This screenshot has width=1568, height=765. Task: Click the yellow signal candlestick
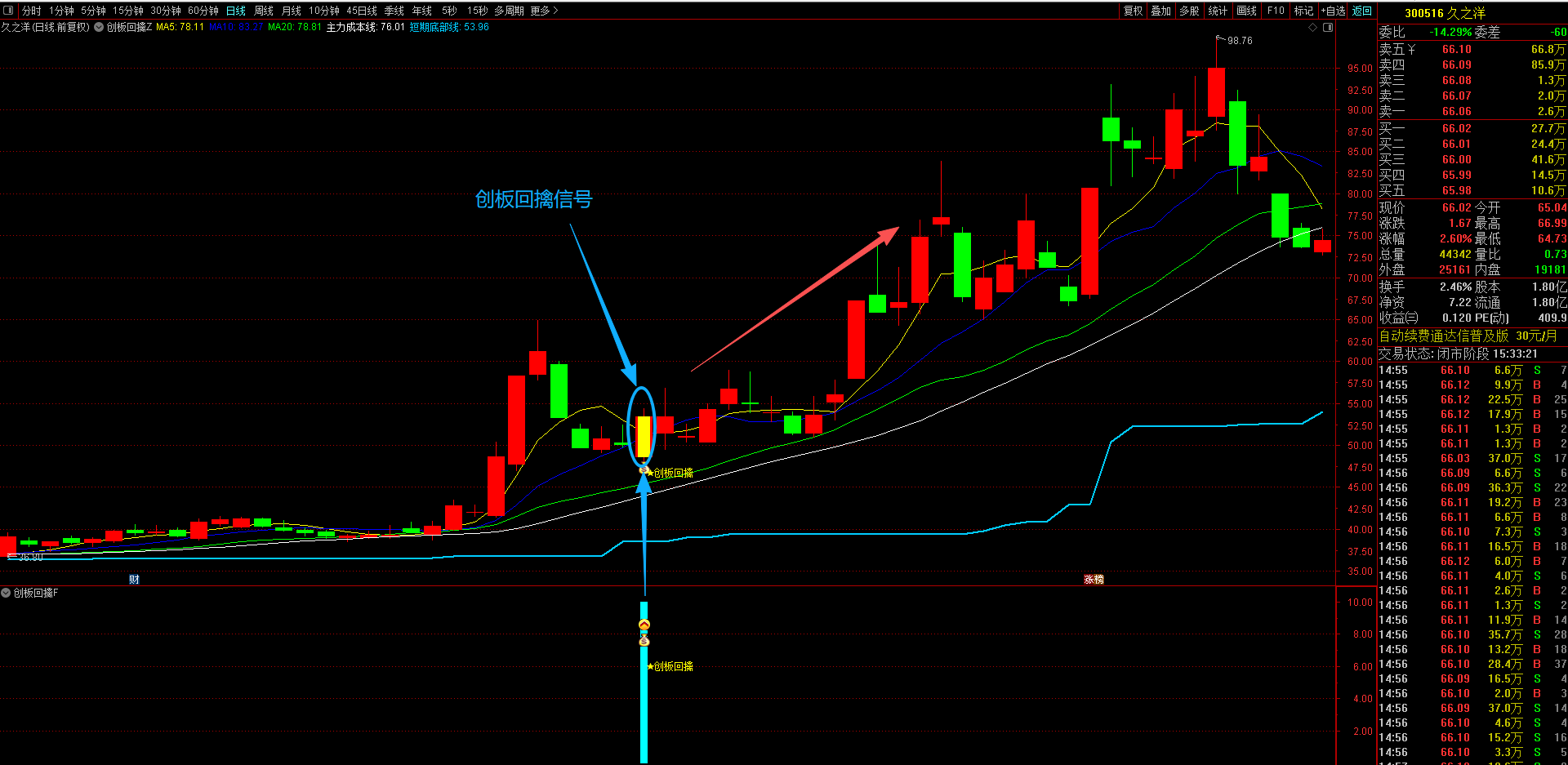[x=644, y=437]
